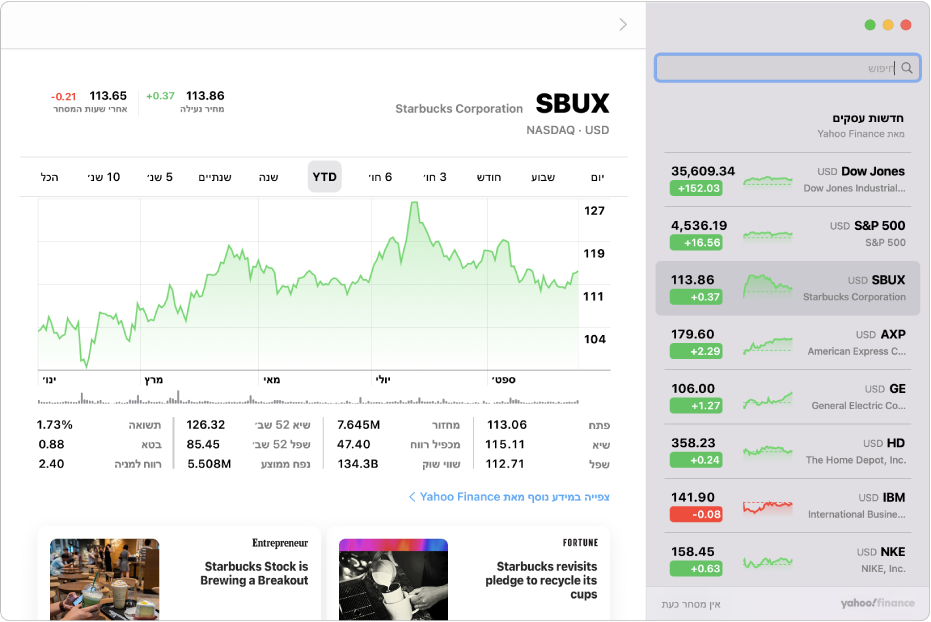
Task: Click the S&P 500 sparkline chart
Action: pos(767,235)
